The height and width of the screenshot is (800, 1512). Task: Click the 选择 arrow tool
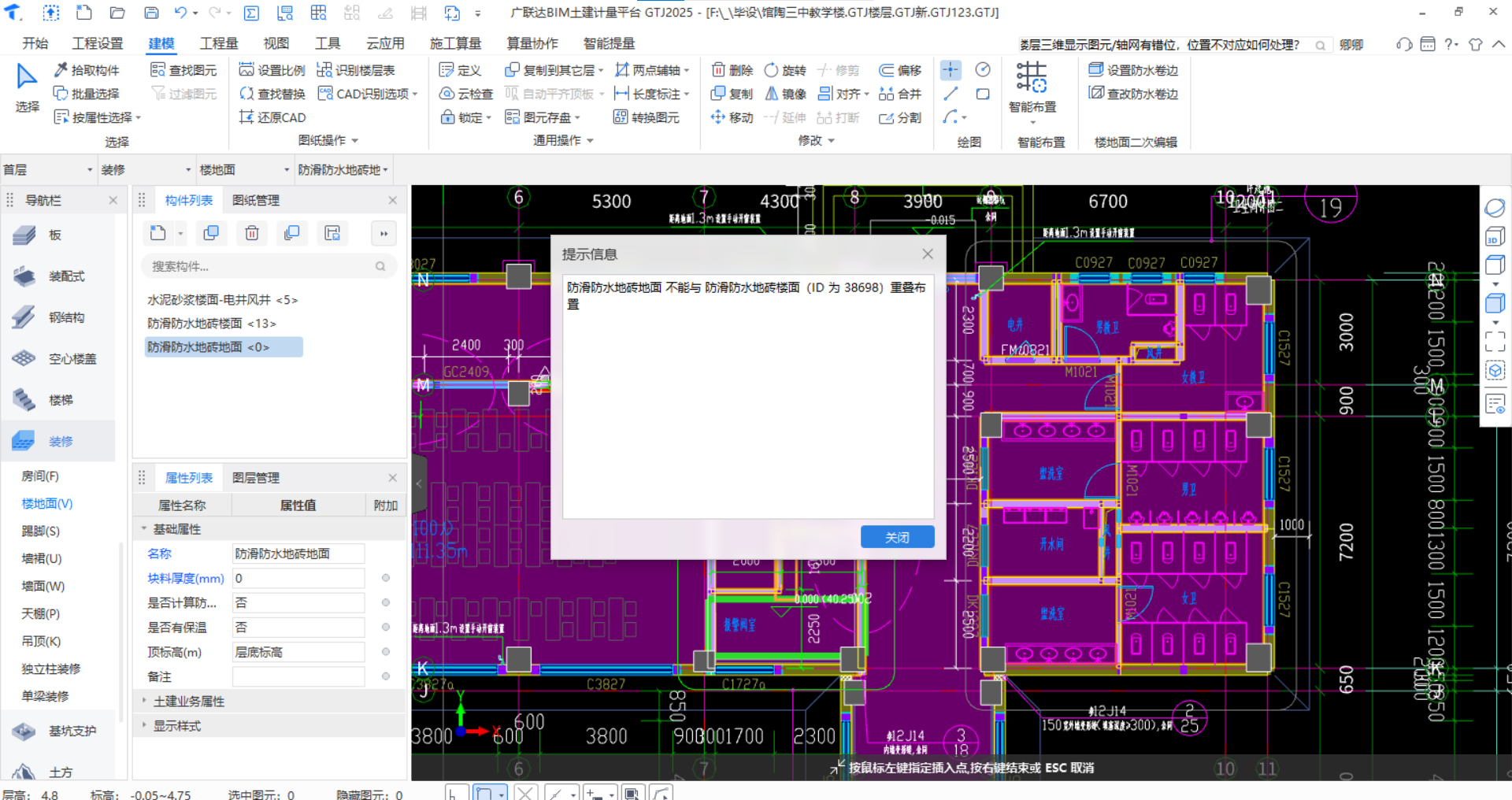[27, 87]
